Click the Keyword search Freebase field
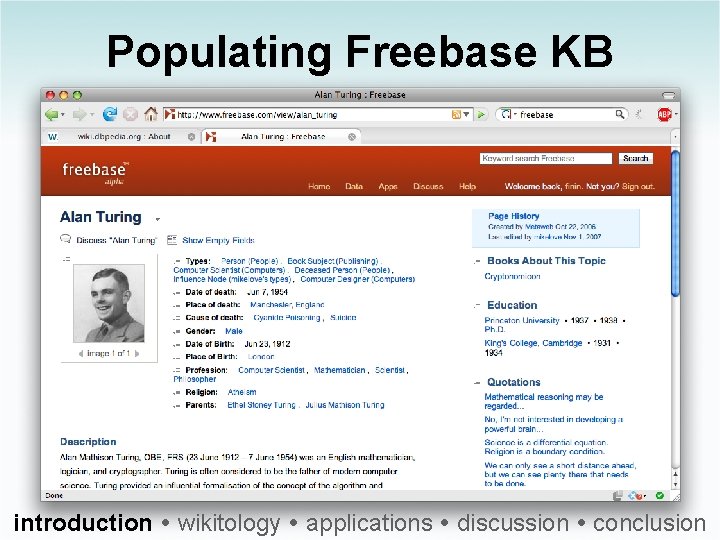The image size is (720, 540). [x=546, y=158]
